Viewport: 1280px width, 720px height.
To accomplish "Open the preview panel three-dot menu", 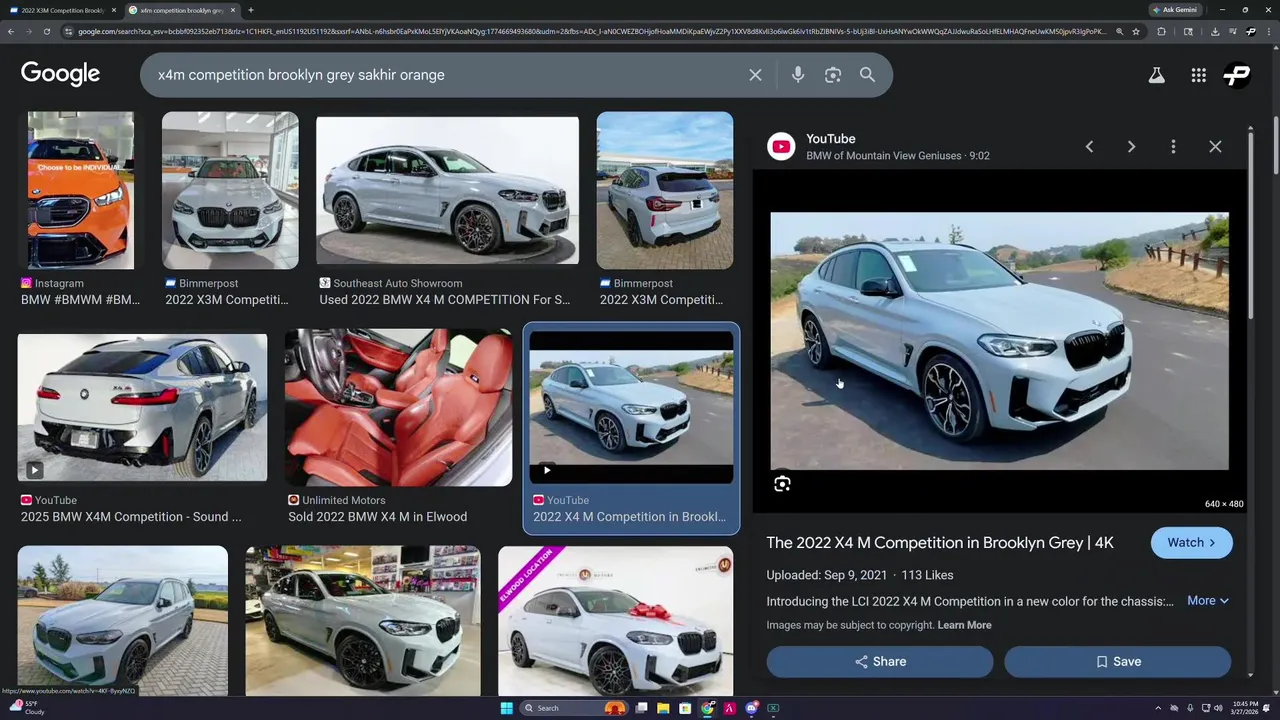I will click(x=1173, y=147).
